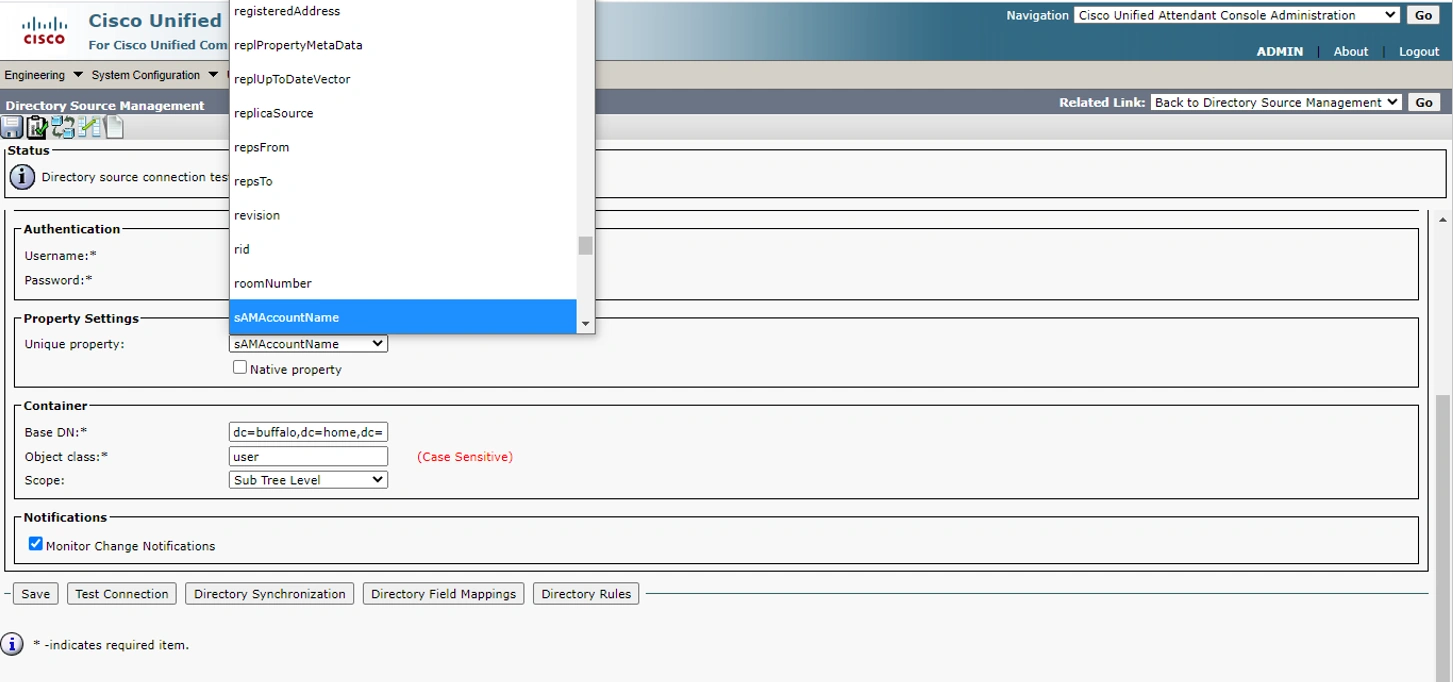Click the Save button
Image resolution: width=1453 pixels, height=682 pixels.
(x=35, y=594)
